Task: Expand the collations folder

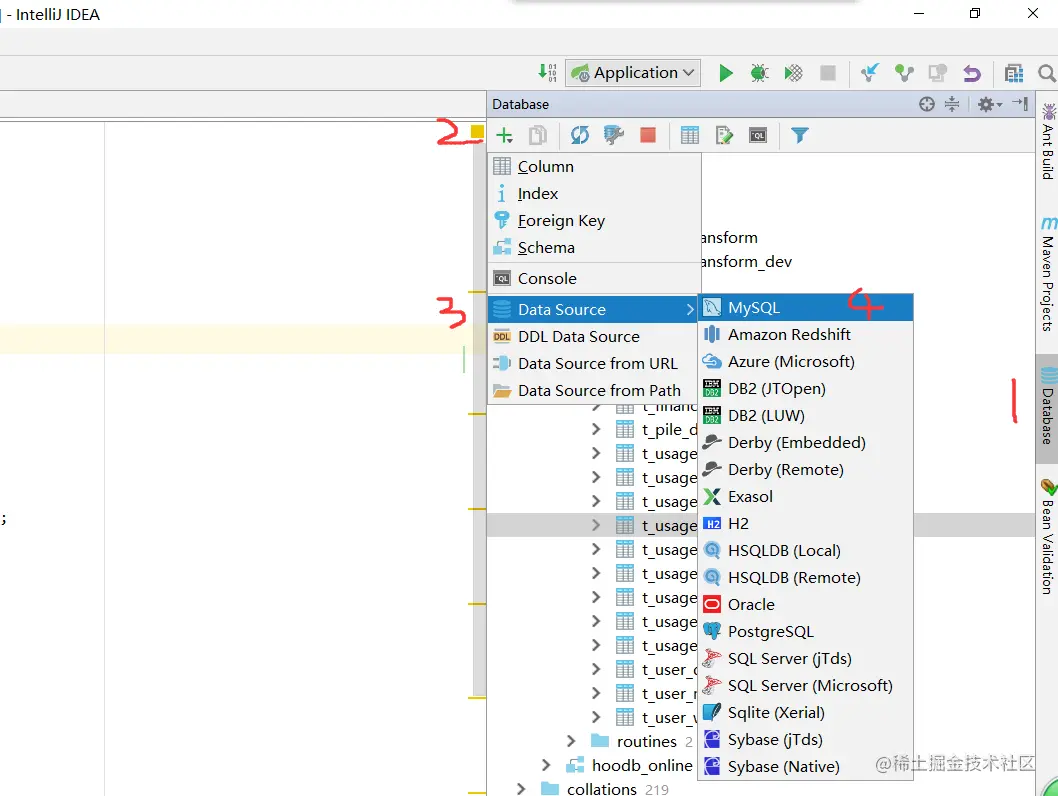Action: [x=521, y=789]
